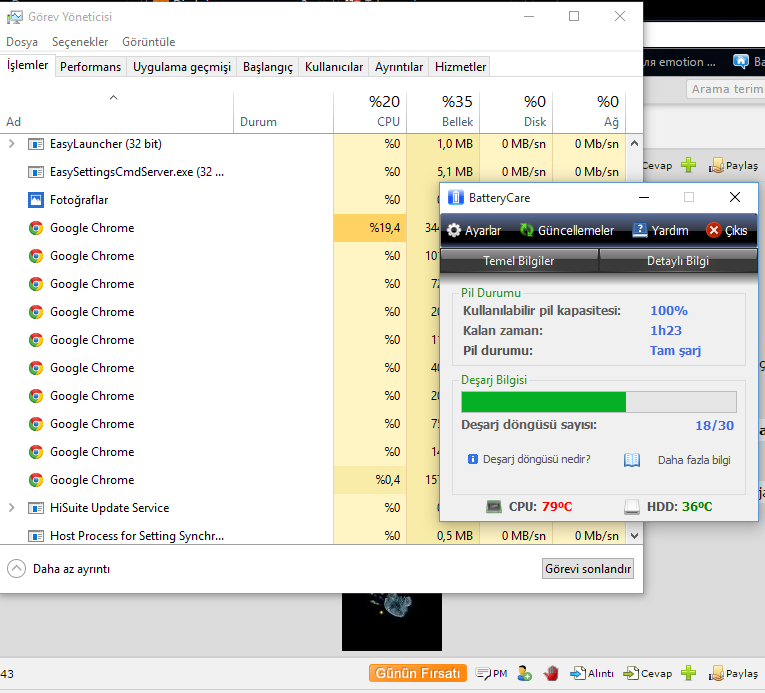
Task: Open the Dosya menu
Action: pos(22,42)
